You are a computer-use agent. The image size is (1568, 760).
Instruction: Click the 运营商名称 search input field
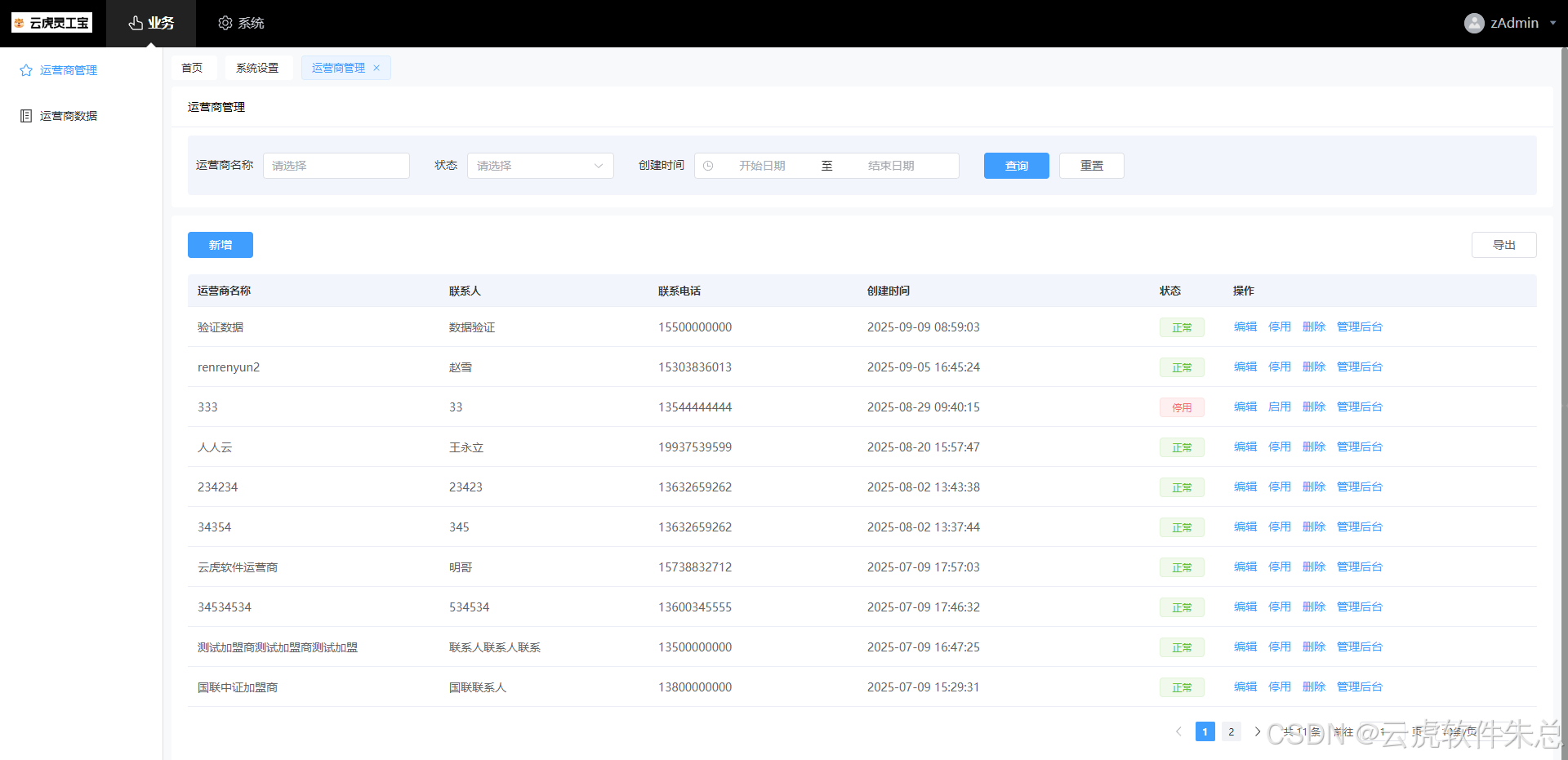336,166
